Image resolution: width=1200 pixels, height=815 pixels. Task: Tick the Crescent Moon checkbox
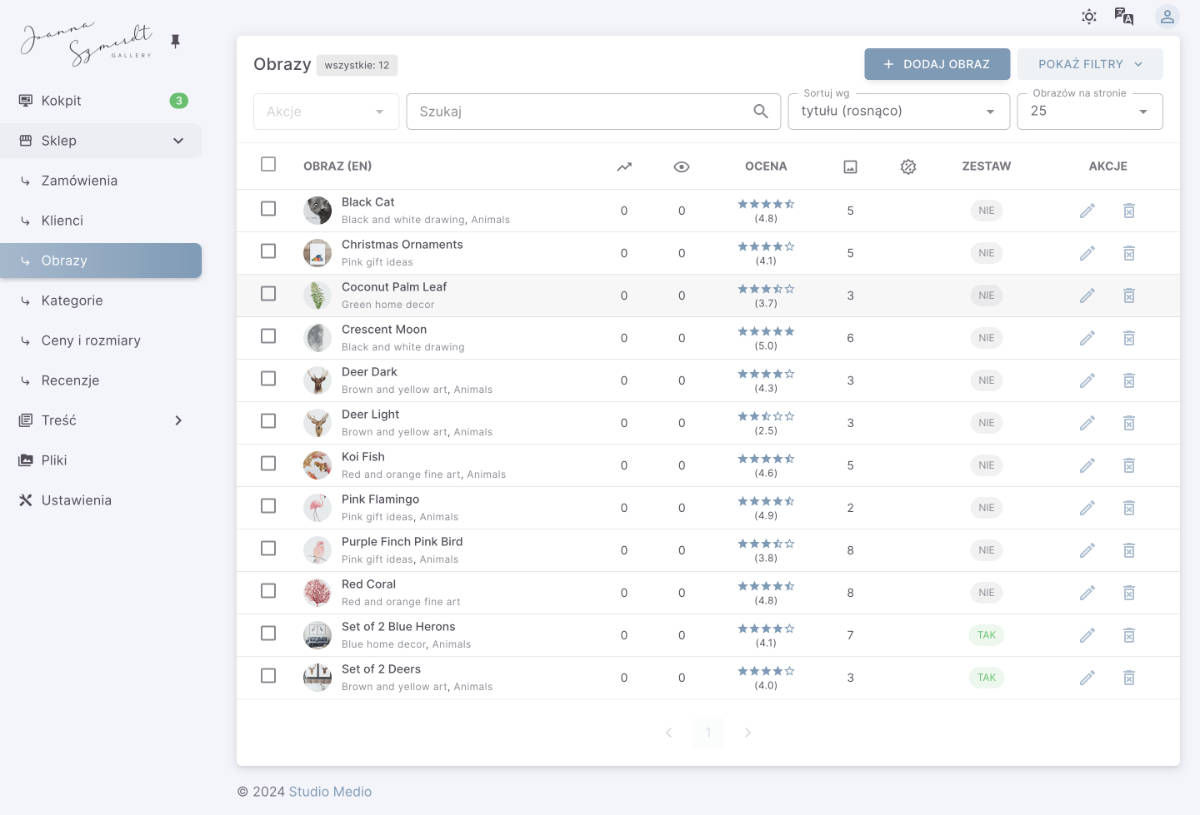(268, 336)
